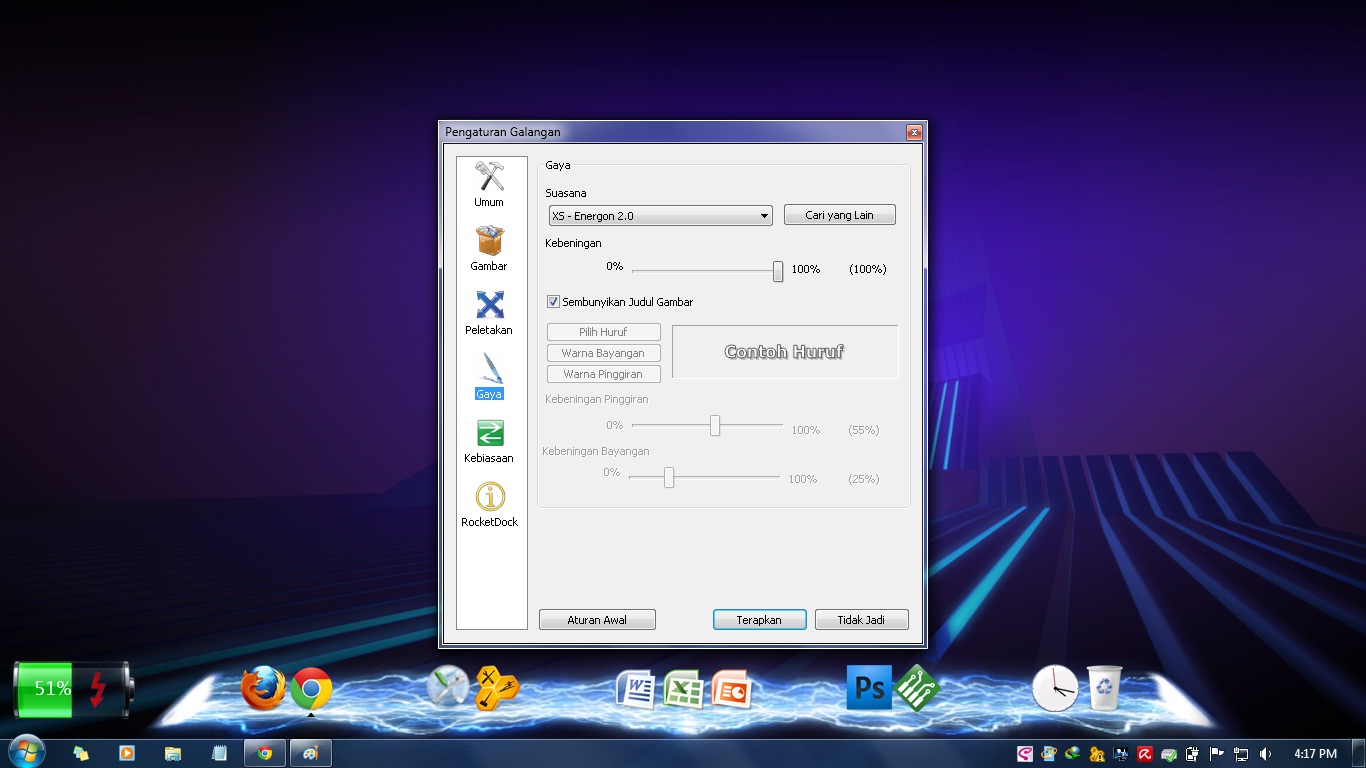Open the Kebiasaan settings section
Screen dimensions: 1366x768
(x=488, y=433)
